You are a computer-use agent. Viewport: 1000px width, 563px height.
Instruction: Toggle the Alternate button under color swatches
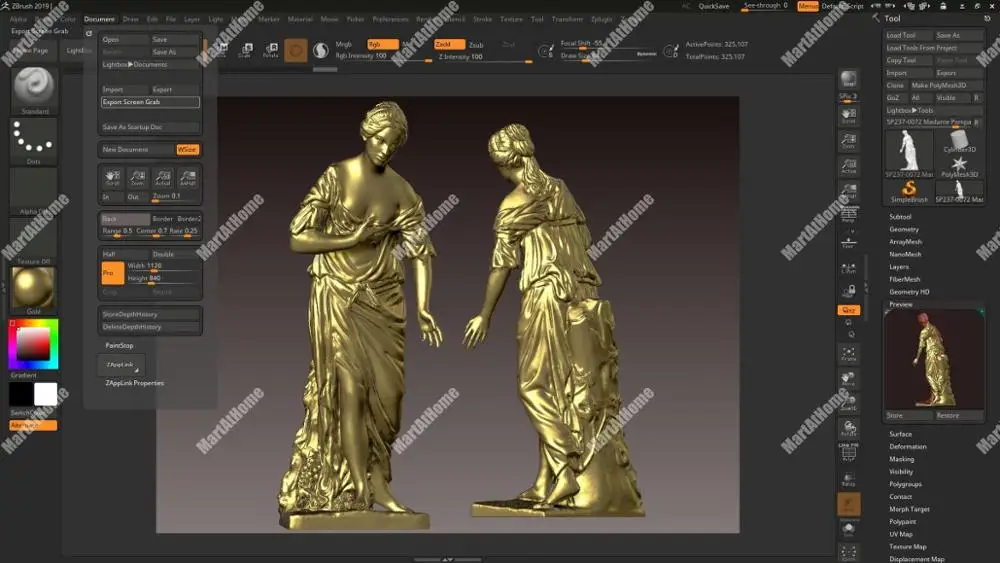pos(33,425)
